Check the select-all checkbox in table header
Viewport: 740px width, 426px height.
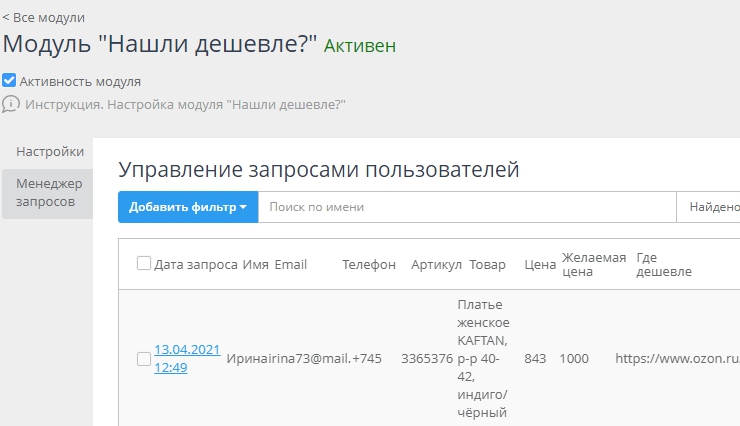144,264
